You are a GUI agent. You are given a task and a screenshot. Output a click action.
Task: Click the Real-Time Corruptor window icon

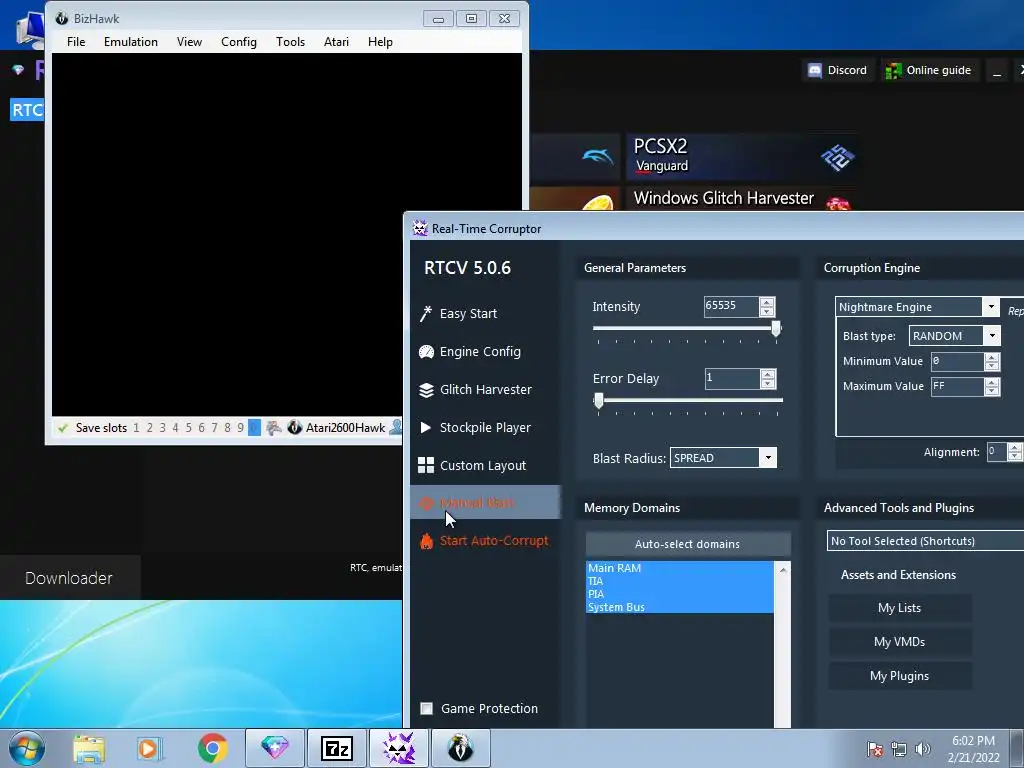pyautogui.click(x=420, y=229)
